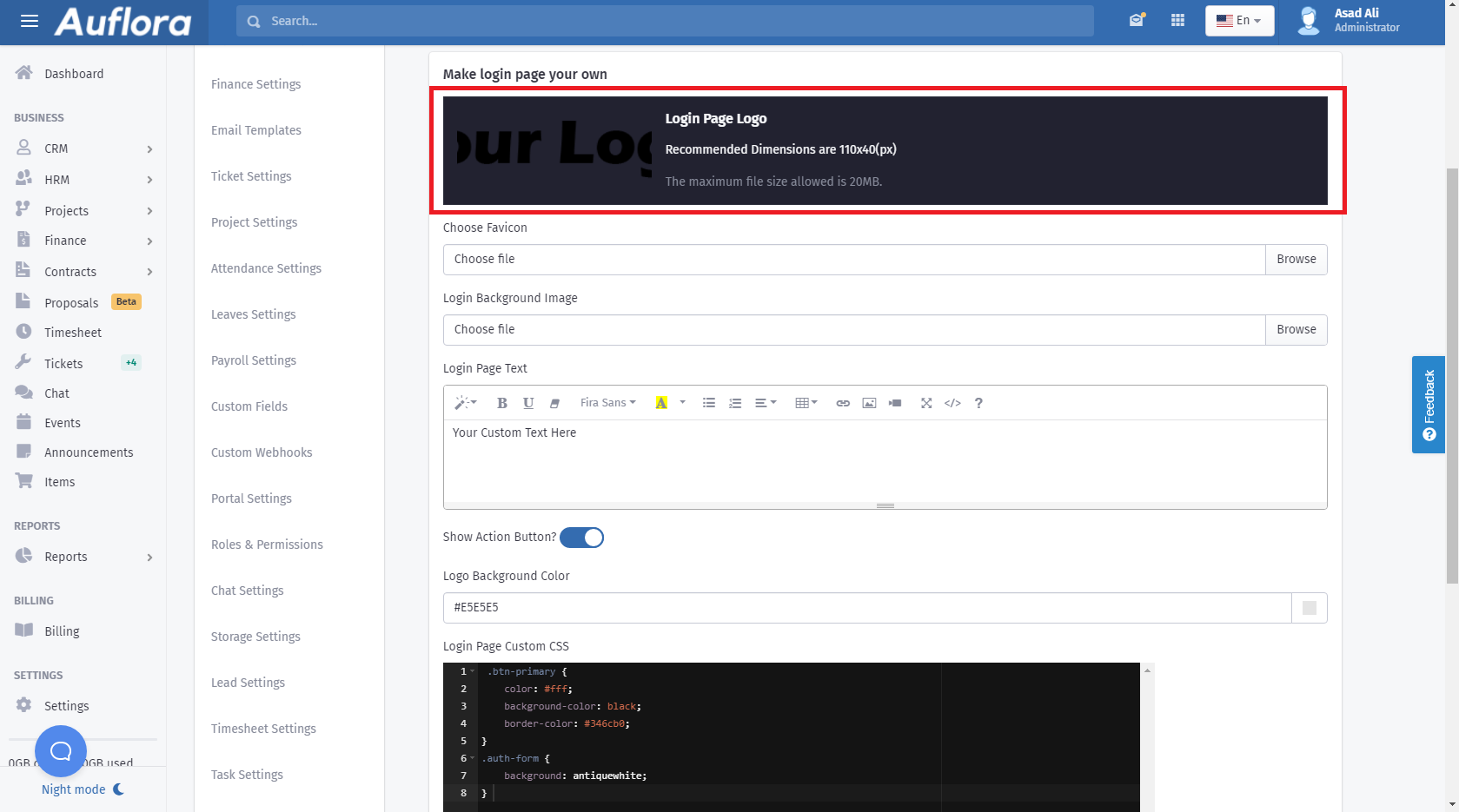Apply underline formatting in the editor

point(528,402)
